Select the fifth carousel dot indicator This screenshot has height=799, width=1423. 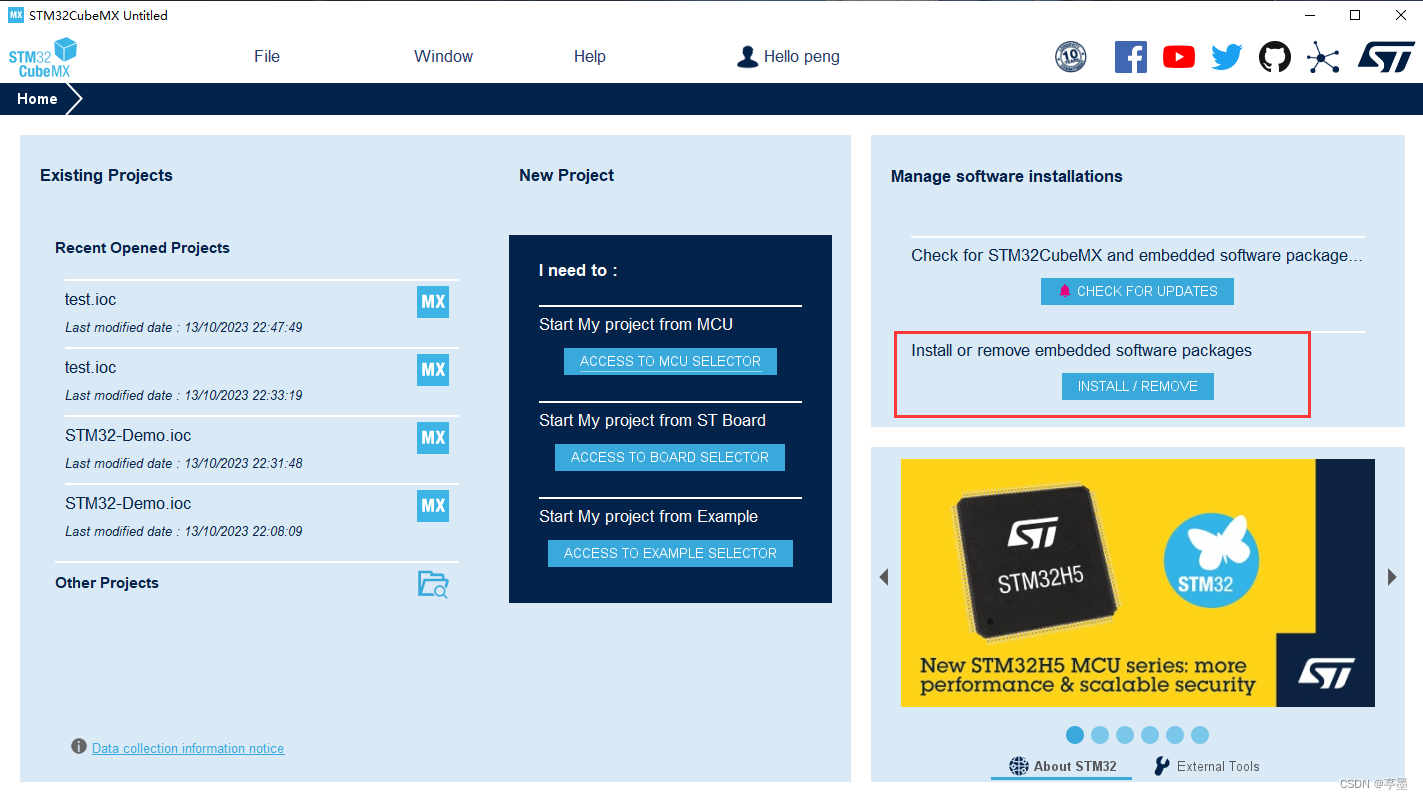pos(1175,735)
